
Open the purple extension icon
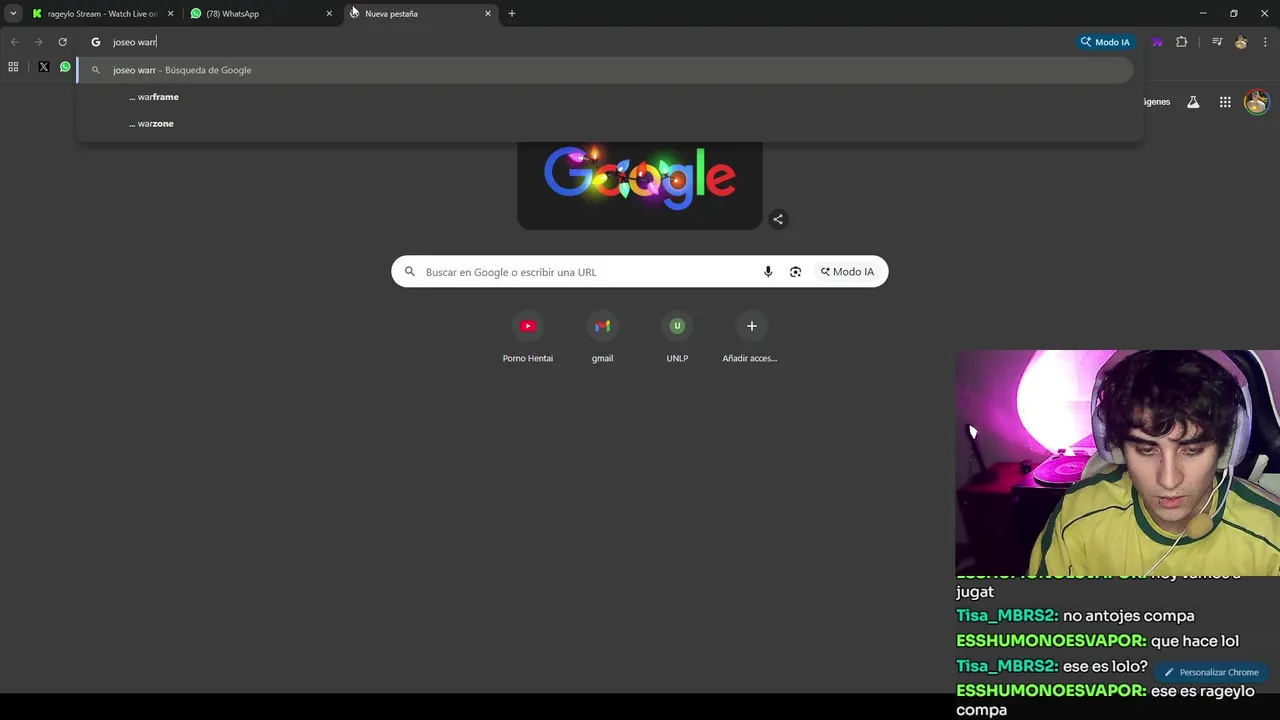1157,42
